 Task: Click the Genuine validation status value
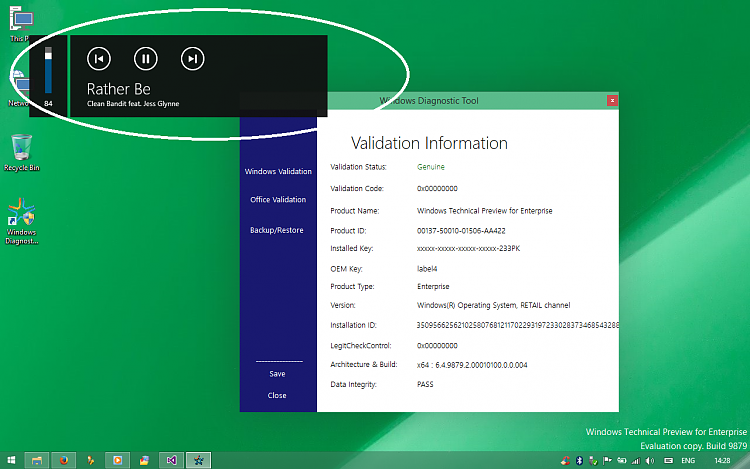[x=430, y=167]
